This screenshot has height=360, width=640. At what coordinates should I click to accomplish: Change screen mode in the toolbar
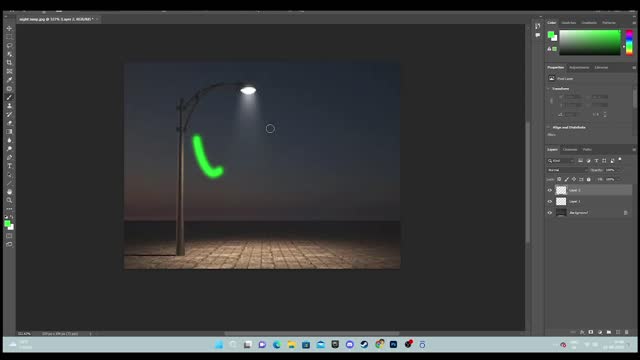(9, 244)
